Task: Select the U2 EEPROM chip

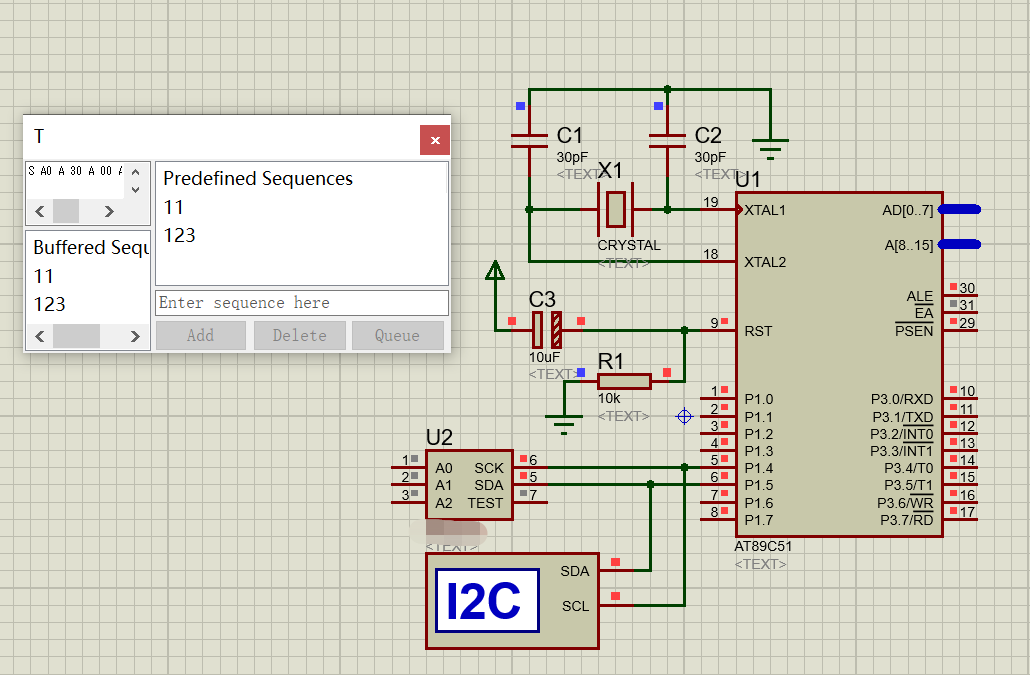Action: [x=469, y=485]
